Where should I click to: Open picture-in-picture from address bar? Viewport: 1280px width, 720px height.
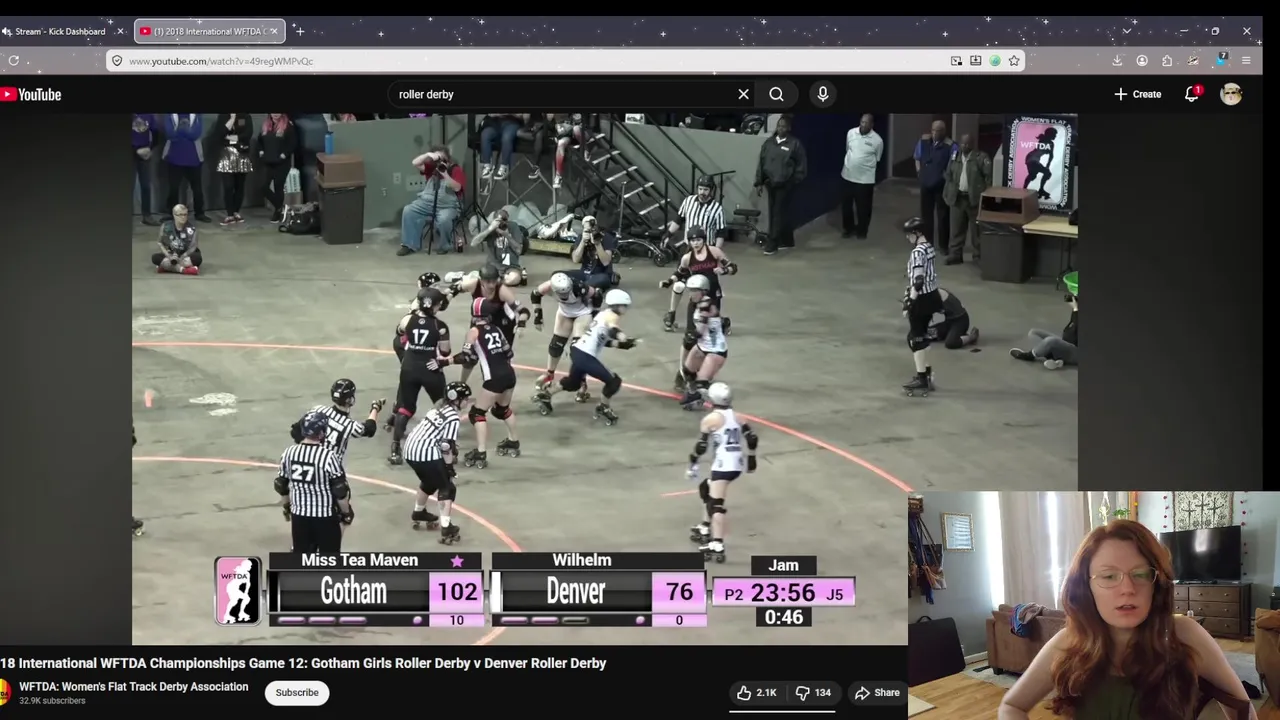click(x=956, y=61)
